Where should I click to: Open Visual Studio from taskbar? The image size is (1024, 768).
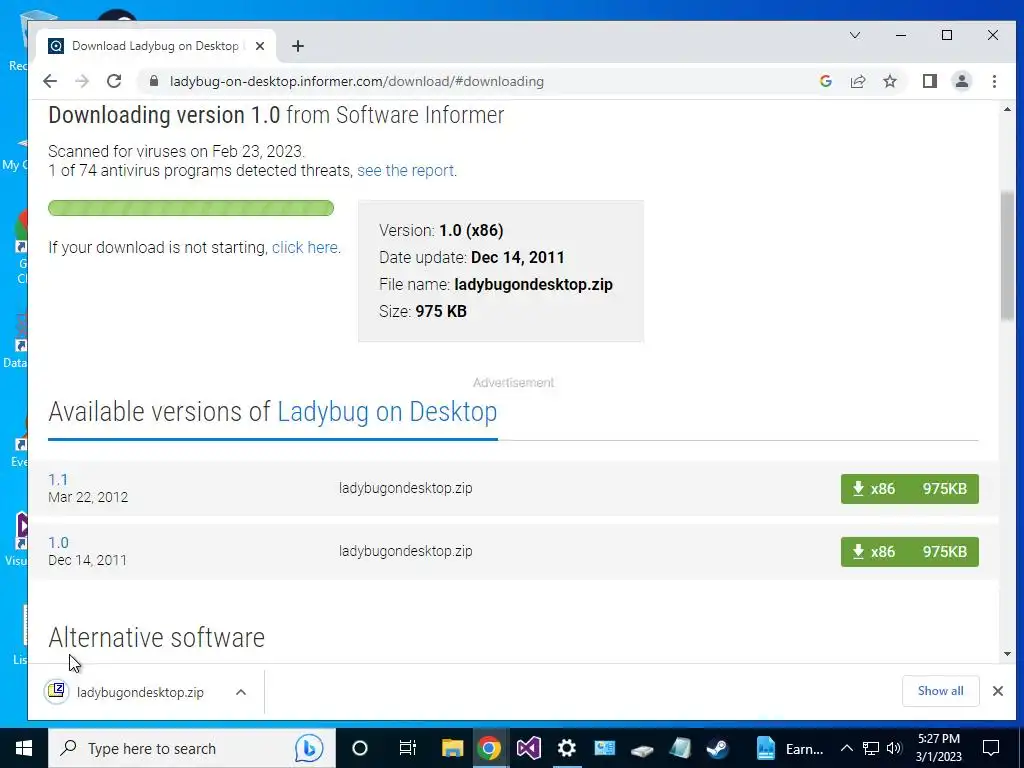(x=528, y=748)
